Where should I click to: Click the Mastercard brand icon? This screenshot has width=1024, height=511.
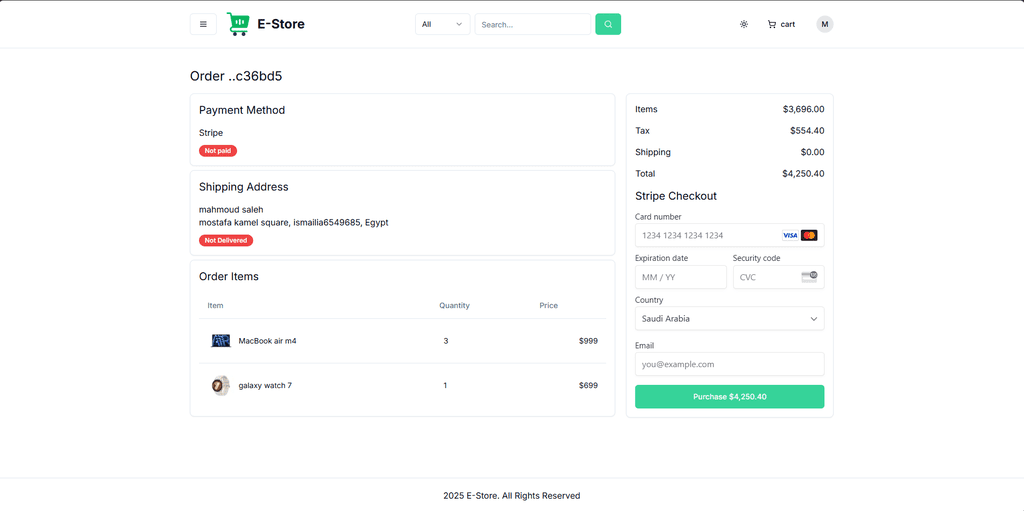pos(809,235)
